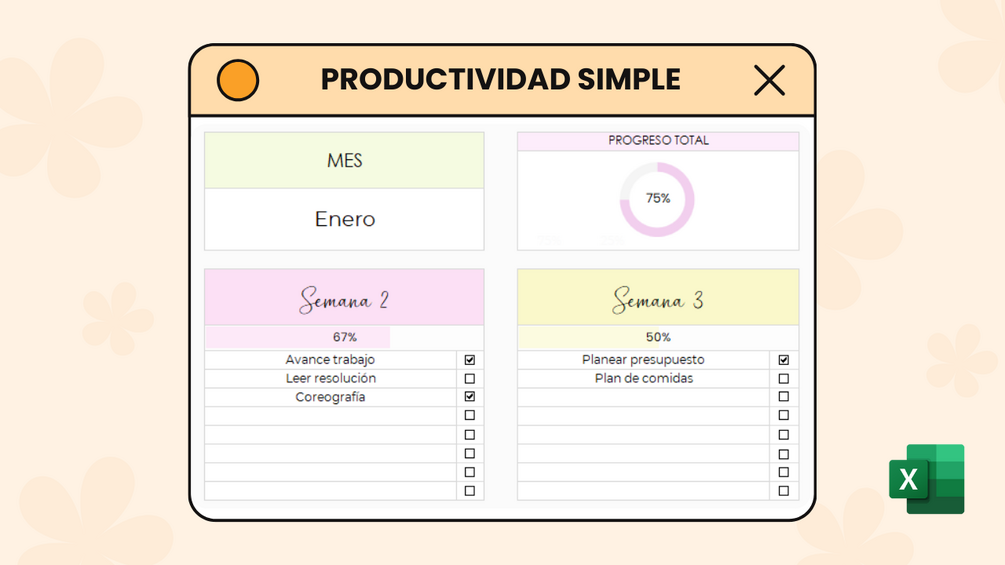Uncheck the Coreografía checkbox

pyautogui.click(x=470, y=397)
